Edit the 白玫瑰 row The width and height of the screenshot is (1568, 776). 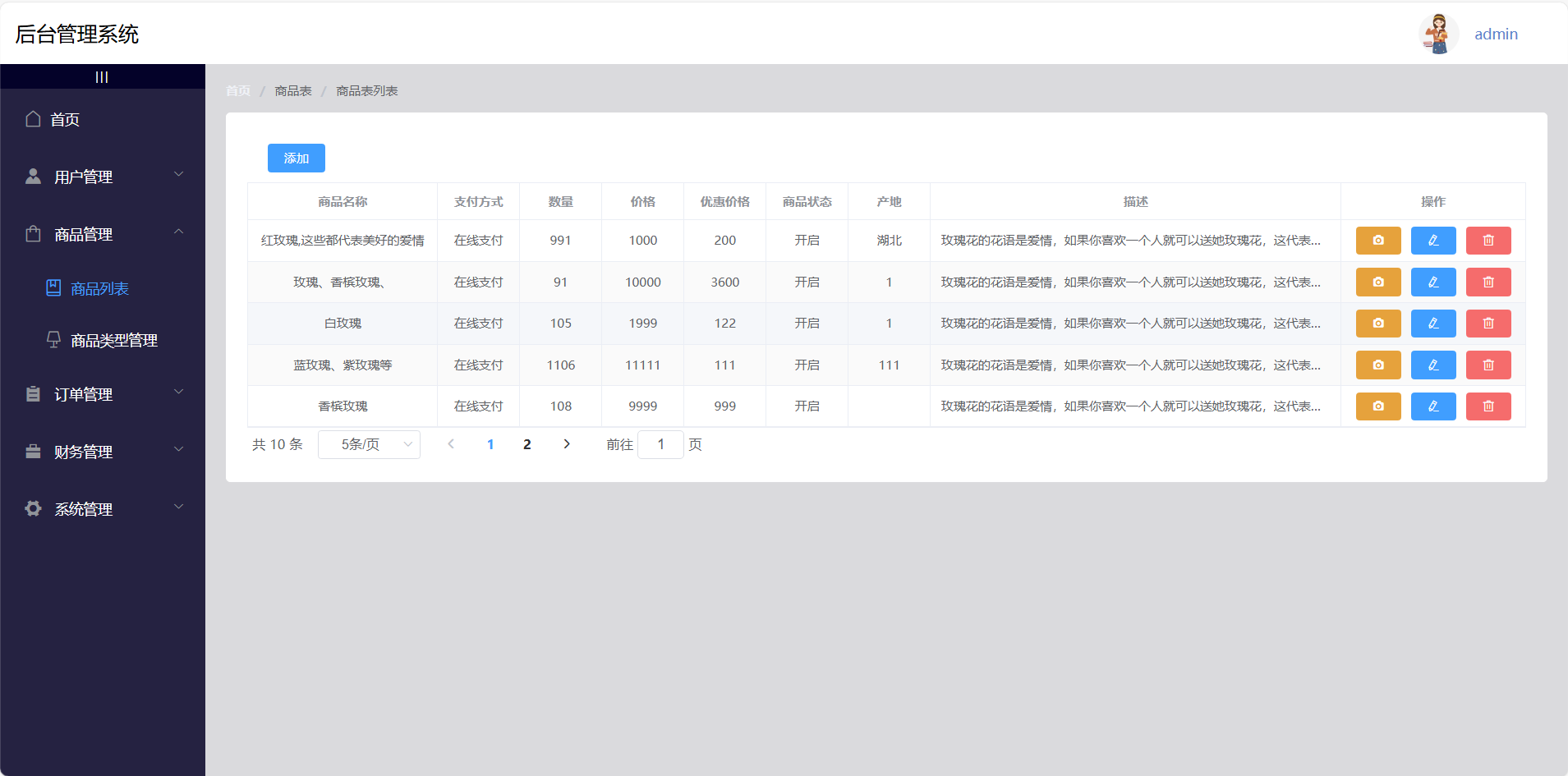tap(1433, 324)
